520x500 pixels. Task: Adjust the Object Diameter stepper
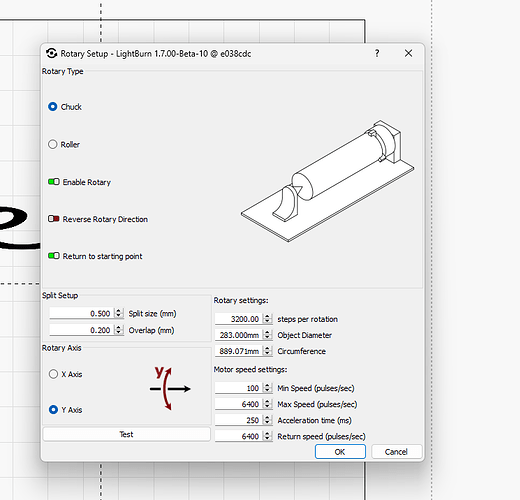click(x=267, y=335)
